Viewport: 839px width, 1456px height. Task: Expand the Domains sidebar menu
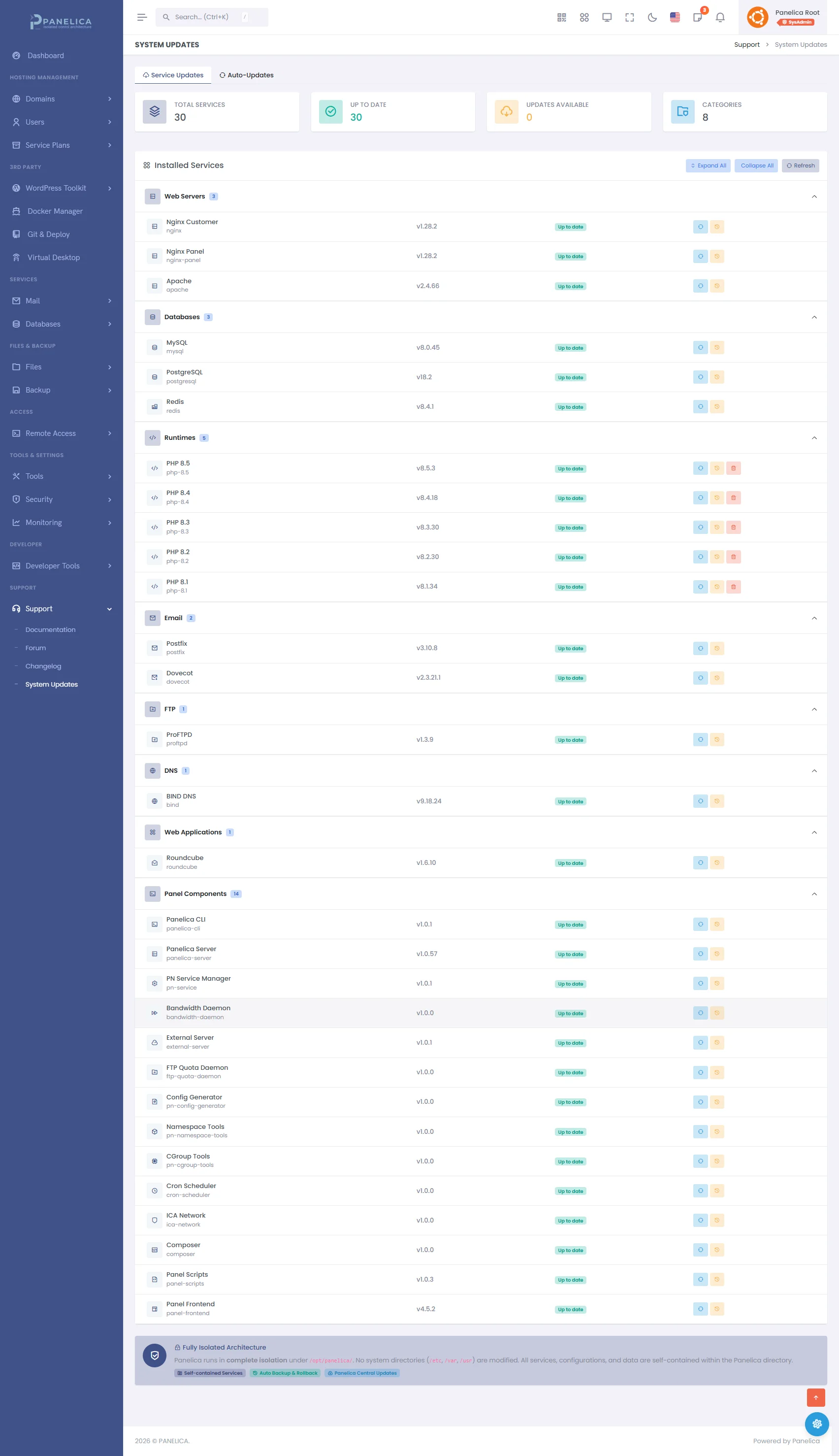pos(62,99)
